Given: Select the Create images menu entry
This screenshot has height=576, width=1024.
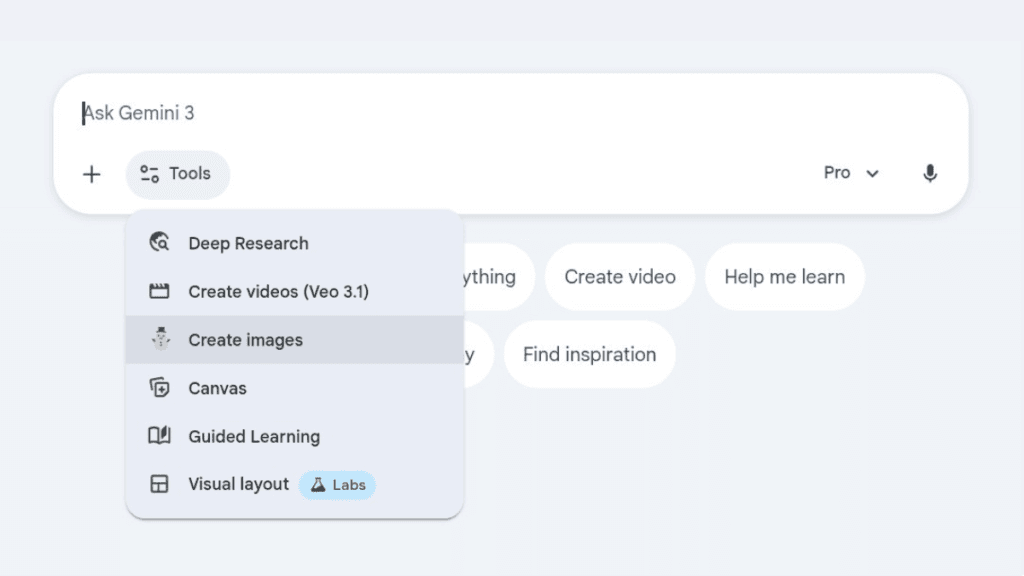Looking at the screenshot, I should (245, 340).
